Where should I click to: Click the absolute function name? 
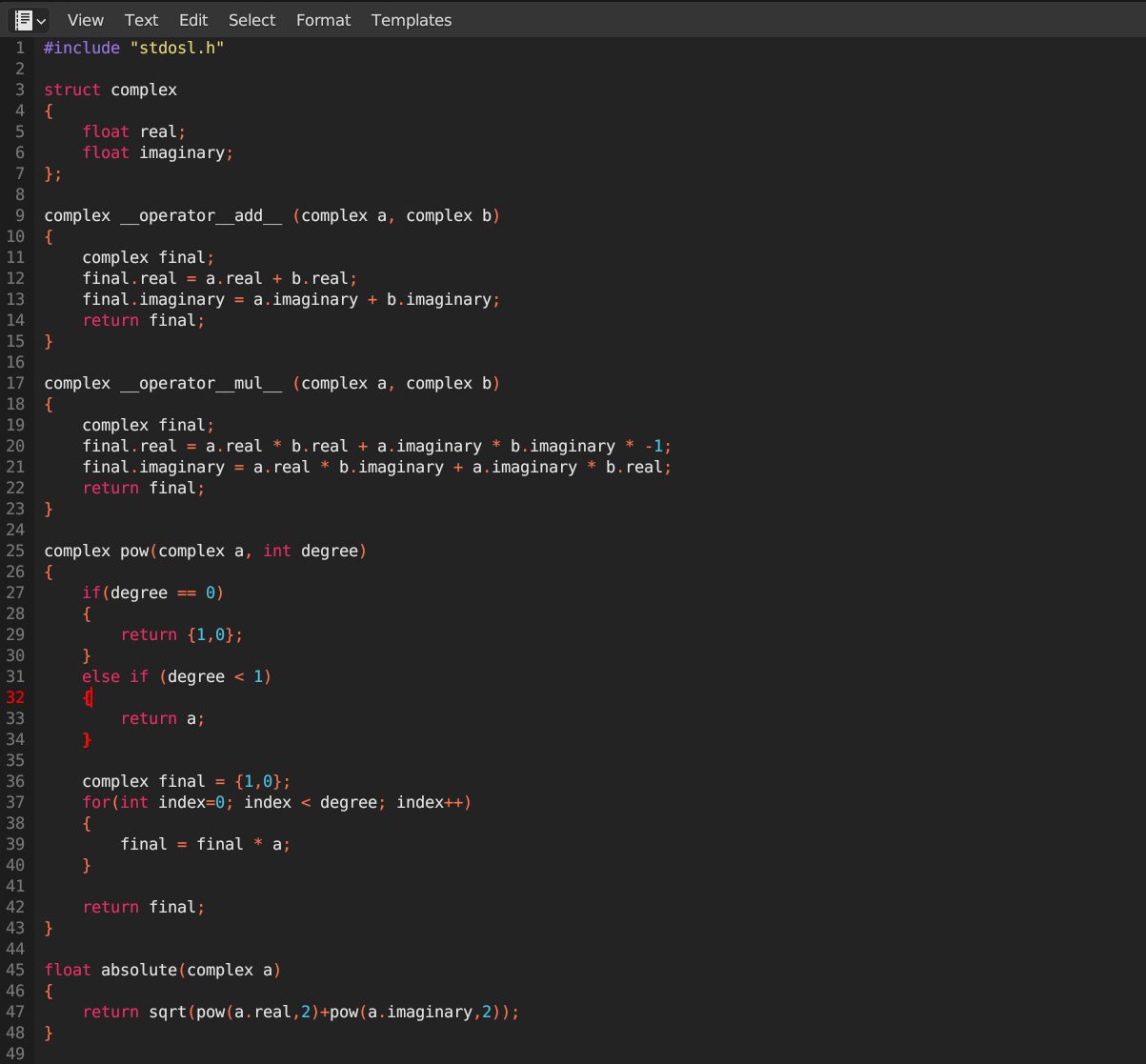click(x=139, y=970)
